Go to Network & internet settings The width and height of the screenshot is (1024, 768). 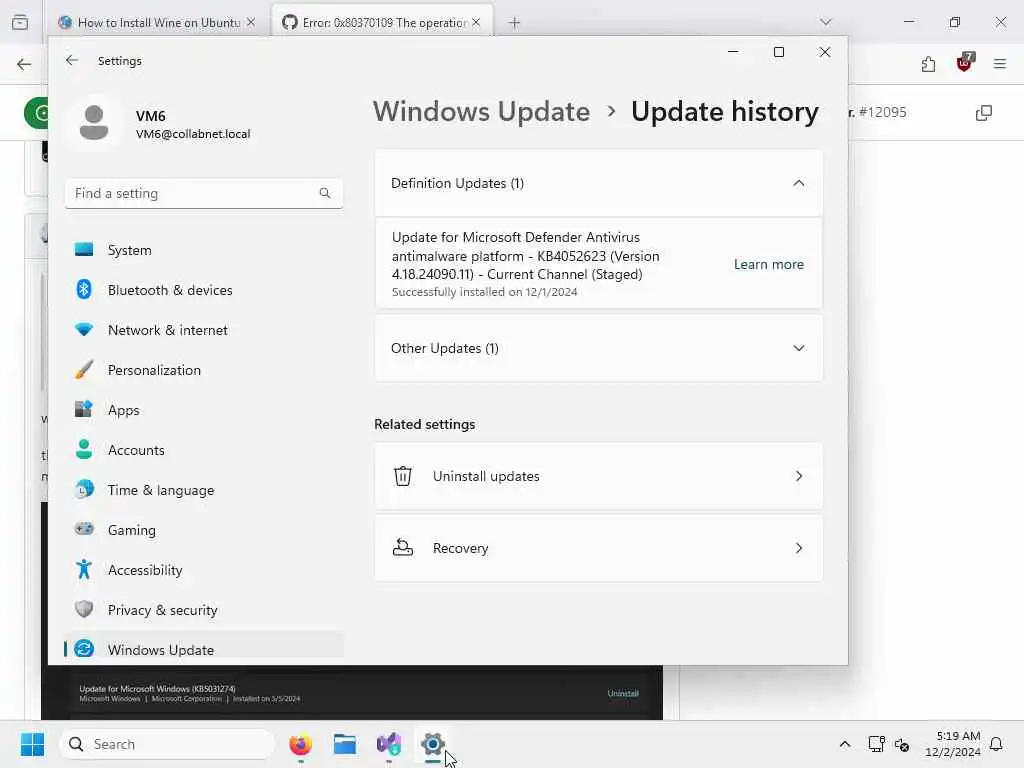pos(203,330)
